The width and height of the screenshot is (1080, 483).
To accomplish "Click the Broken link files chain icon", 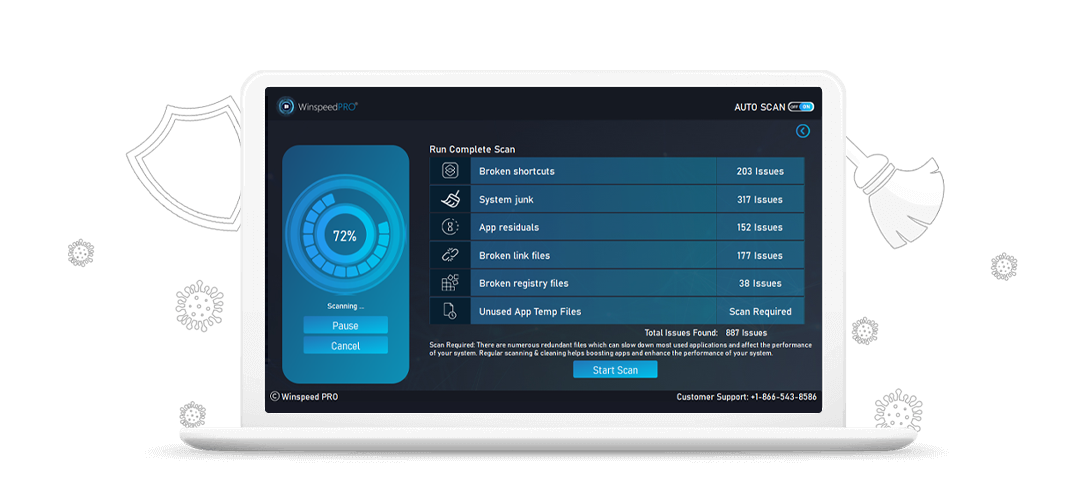I will click(450, 255).
